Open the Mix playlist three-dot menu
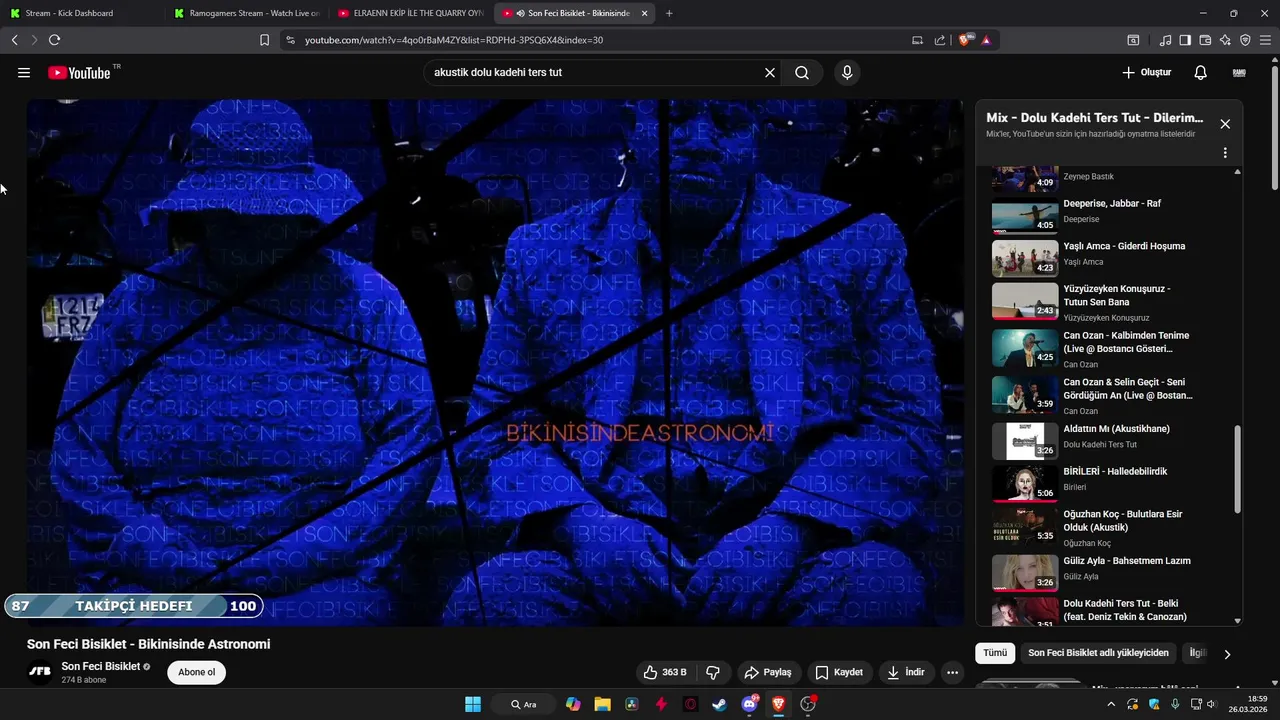This screenshot has height=720, width=1280. click(1225, 153)
